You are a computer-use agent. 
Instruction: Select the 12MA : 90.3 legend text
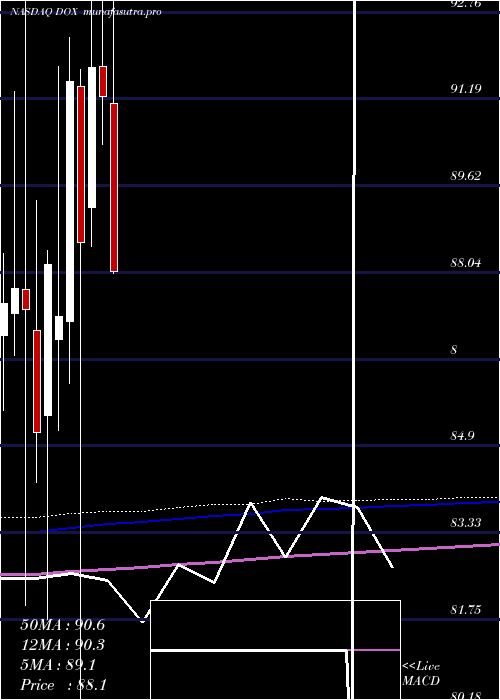(62, 645)
